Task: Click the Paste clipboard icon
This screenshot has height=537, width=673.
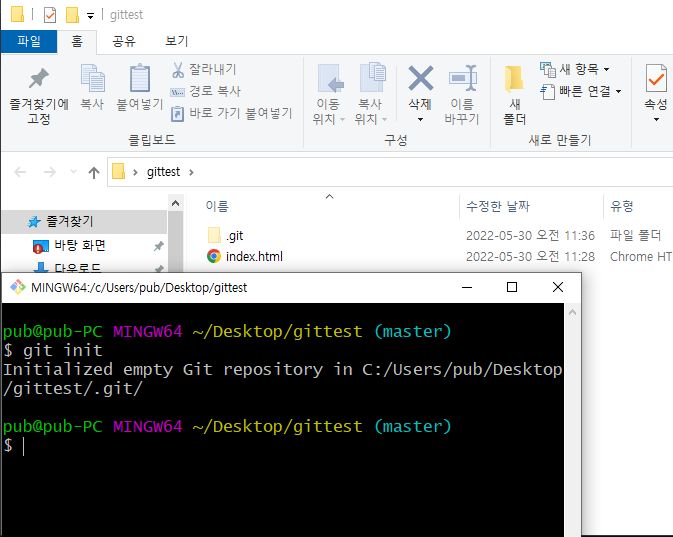Action: pos(139,78)
